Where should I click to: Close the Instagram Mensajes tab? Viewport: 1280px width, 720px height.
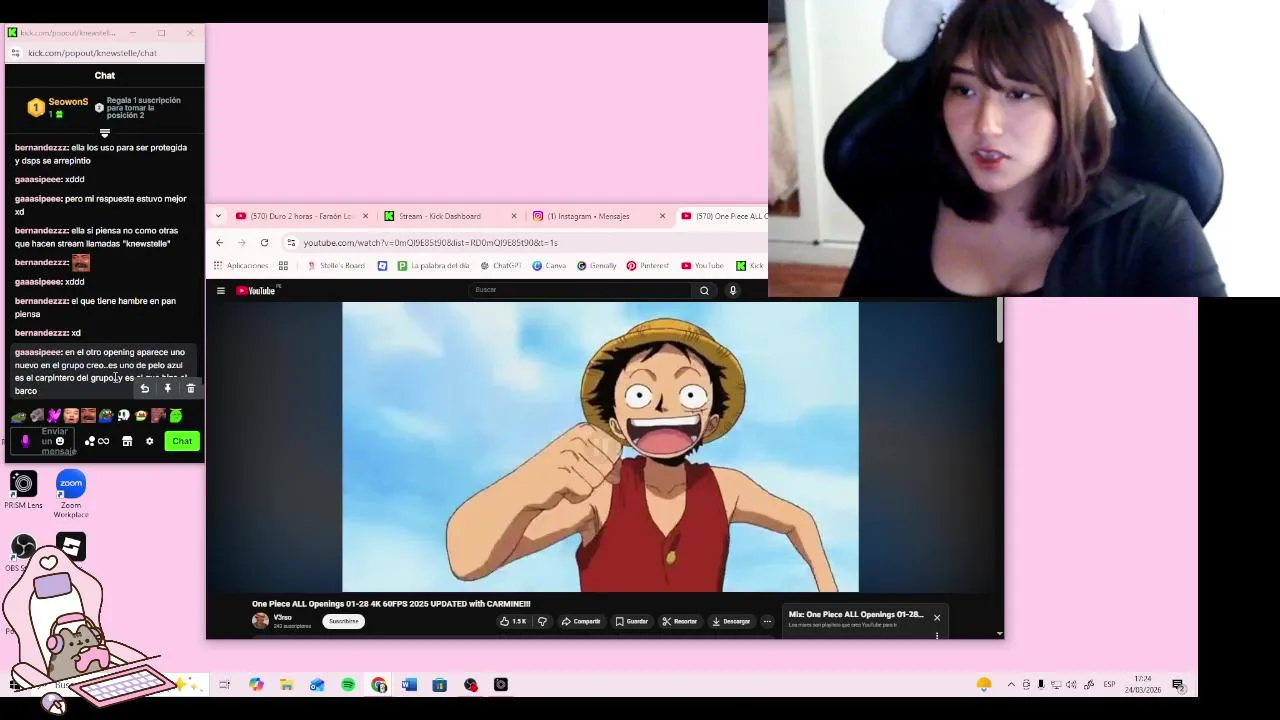pos(662,216)
